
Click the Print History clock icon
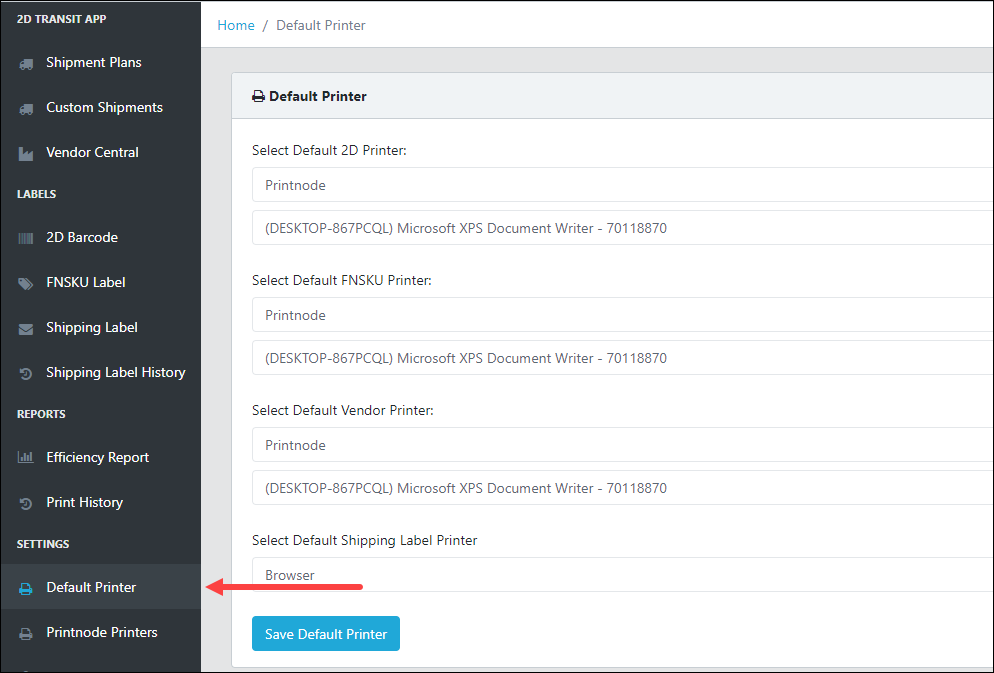26,503
